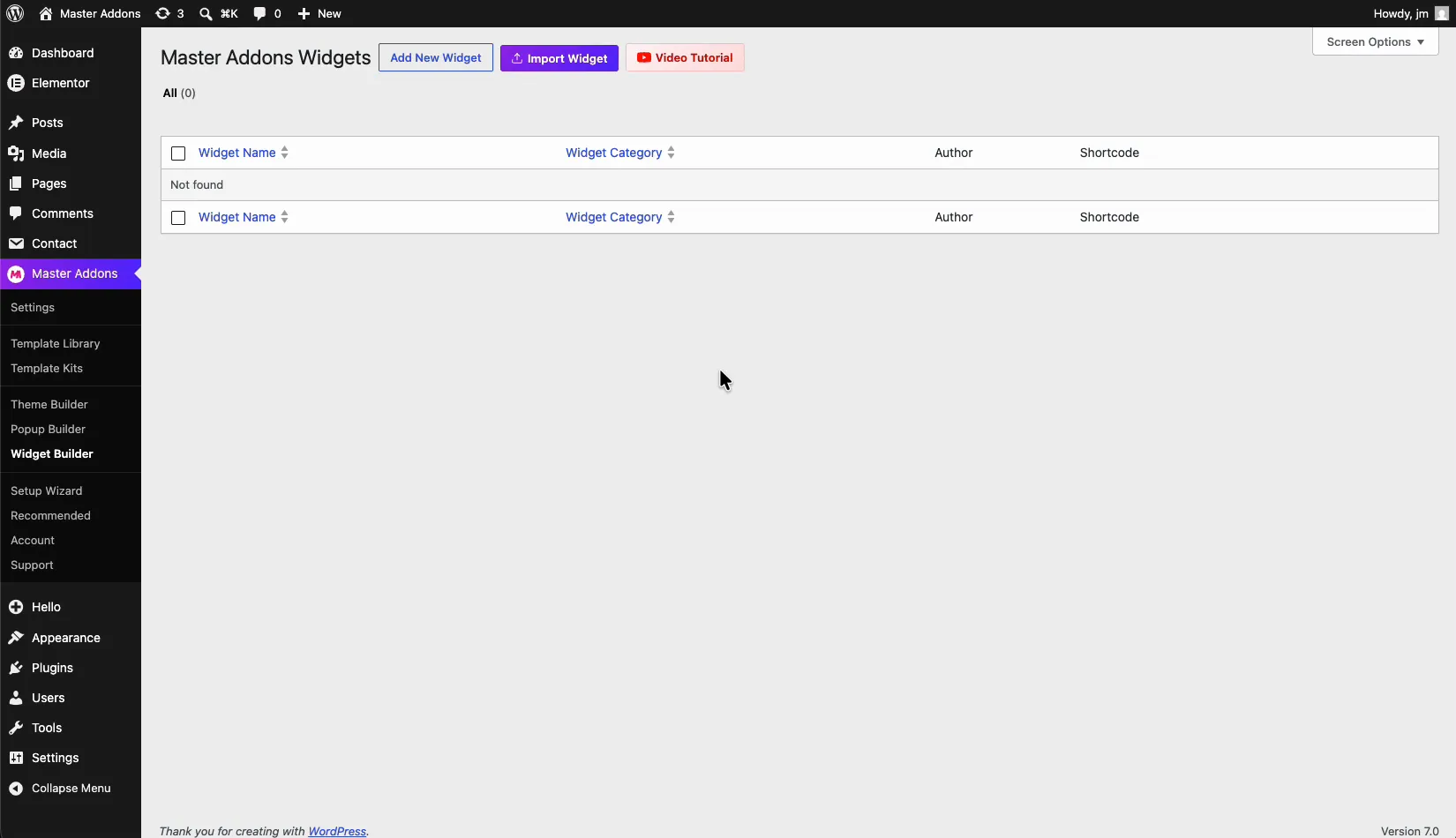Sort by Widget Name arrows in header
The height and width of the screenshot is (838, 1456).
[x=284, y=153]
